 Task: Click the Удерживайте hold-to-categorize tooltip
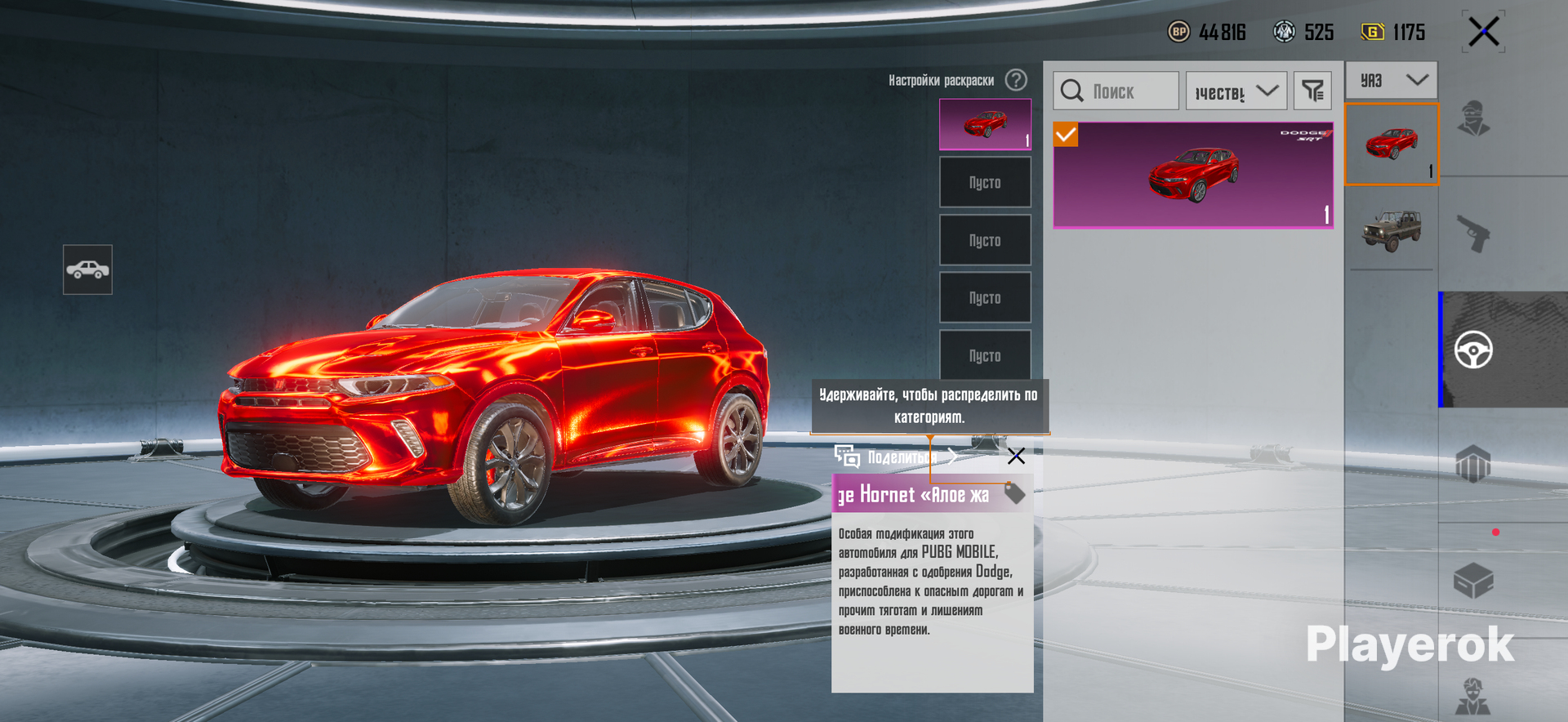(929, 406)
